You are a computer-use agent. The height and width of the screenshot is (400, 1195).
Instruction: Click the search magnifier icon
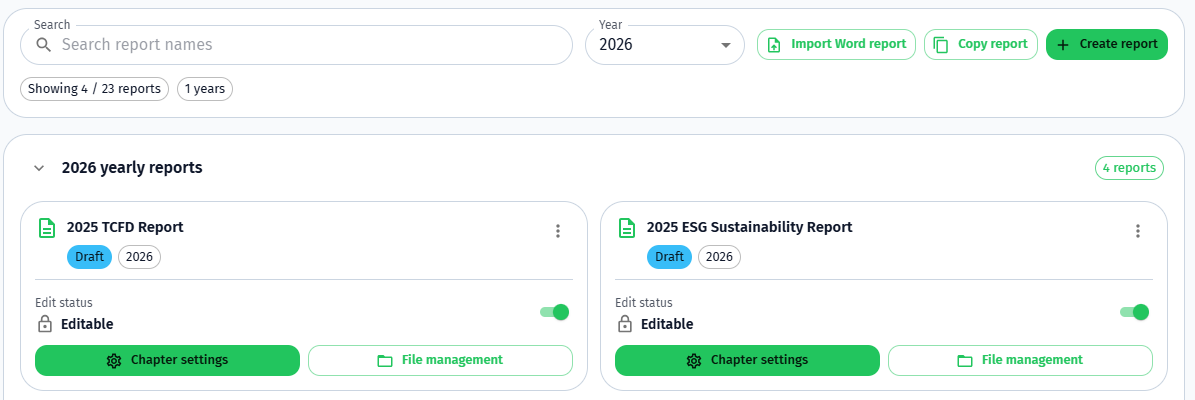tap(43, 45)
